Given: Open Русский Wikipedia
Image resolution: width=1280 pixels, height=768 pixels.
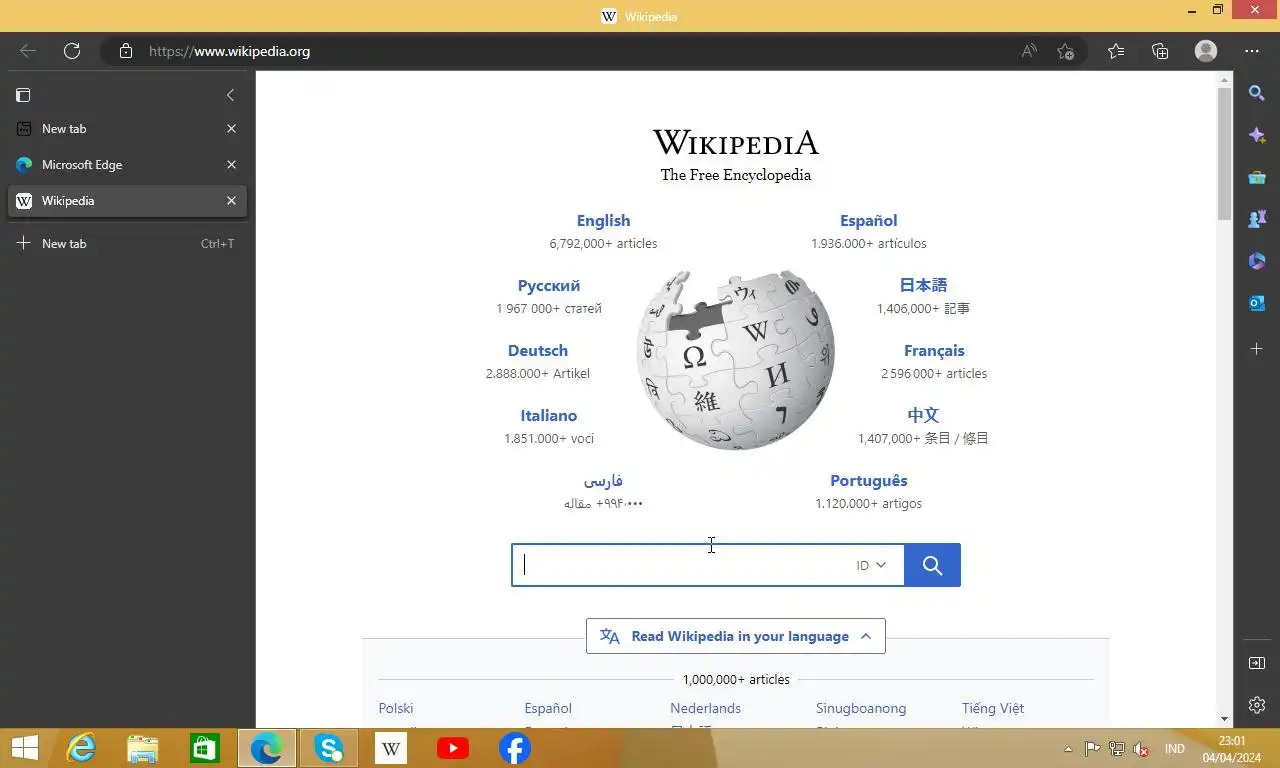Looking at the screenshot, I should [x=549, y=286].
